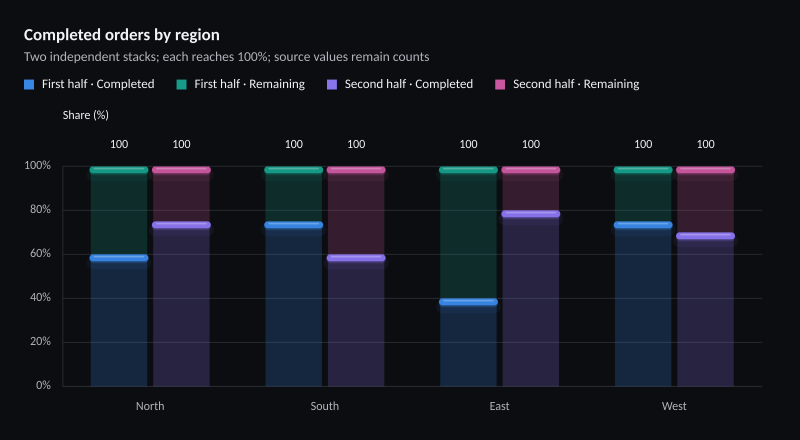Screen dimensions: 800x440
Task: Click the blue First half Completed legend swatch
Action: 29,85
